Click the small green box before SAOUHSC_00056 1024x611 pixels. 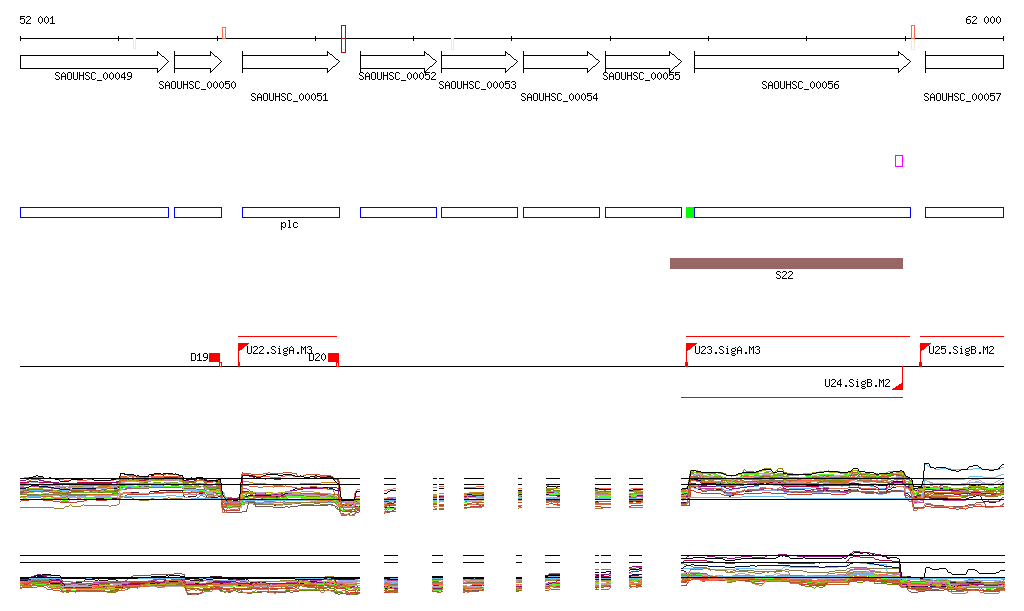click(690, 212)
